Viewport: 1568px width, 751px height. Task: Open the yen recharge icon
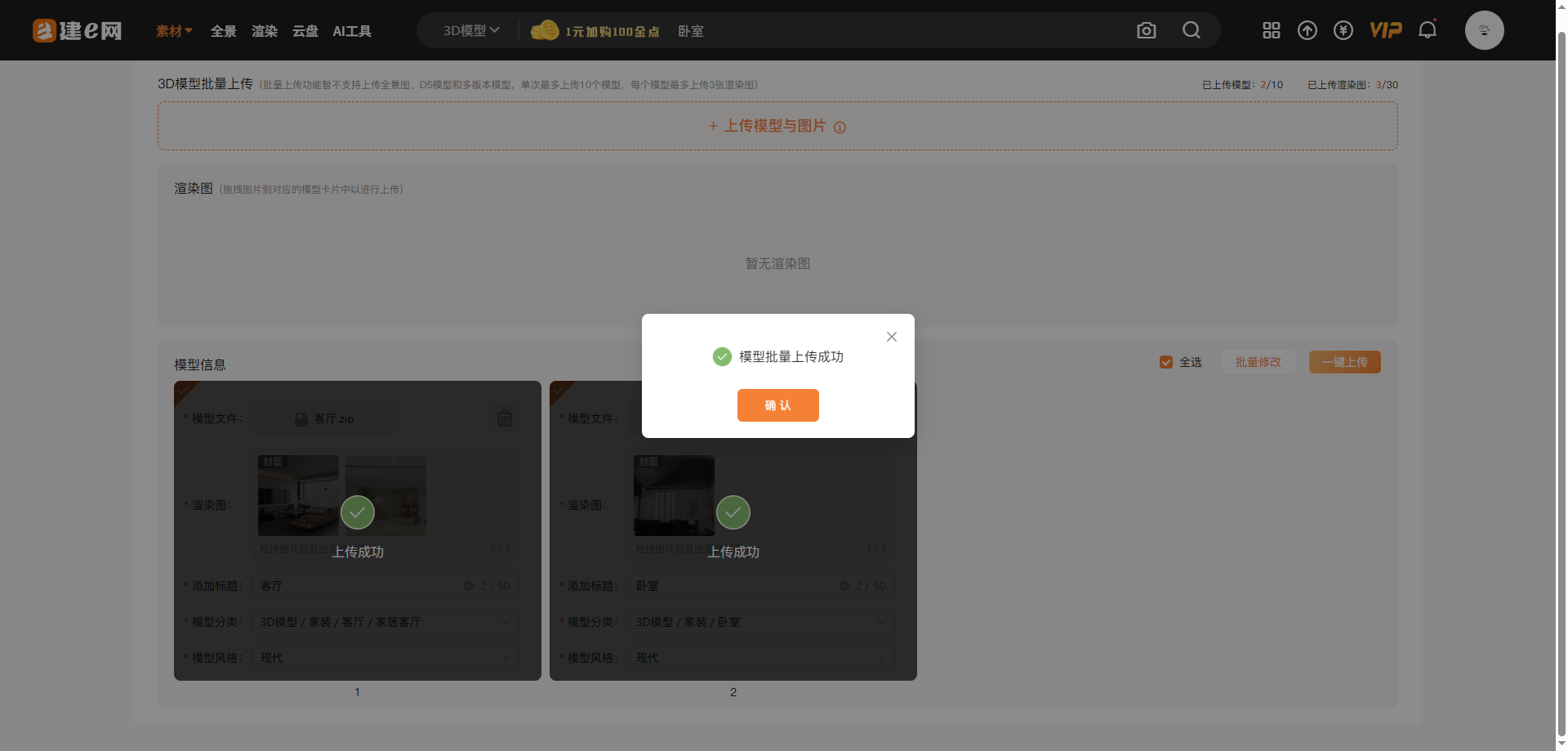point(1343,30)
